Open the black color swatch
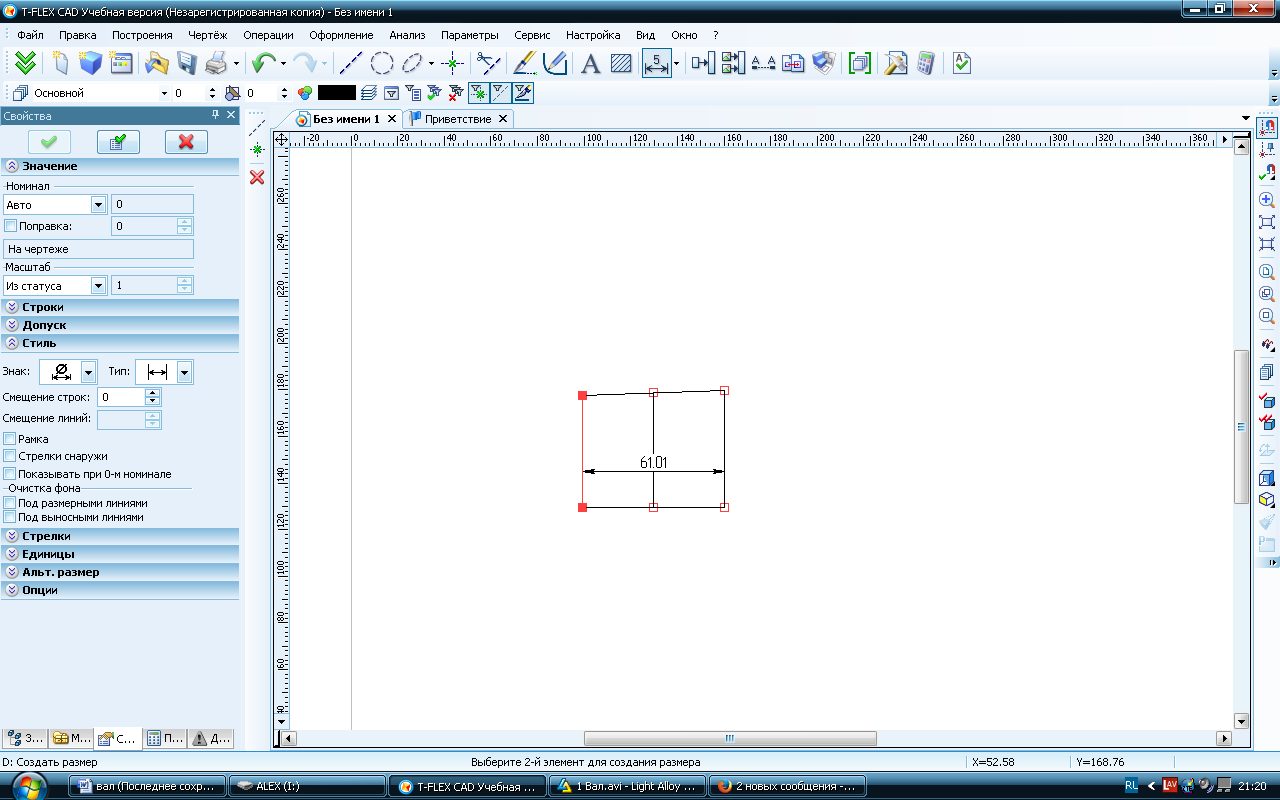This screenshot has width=1280, height=800. [336, 93]
